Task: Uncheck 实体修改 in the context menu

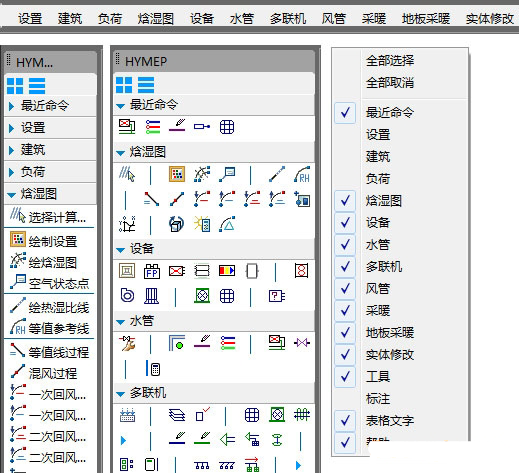Action: (x=345, y=355)
